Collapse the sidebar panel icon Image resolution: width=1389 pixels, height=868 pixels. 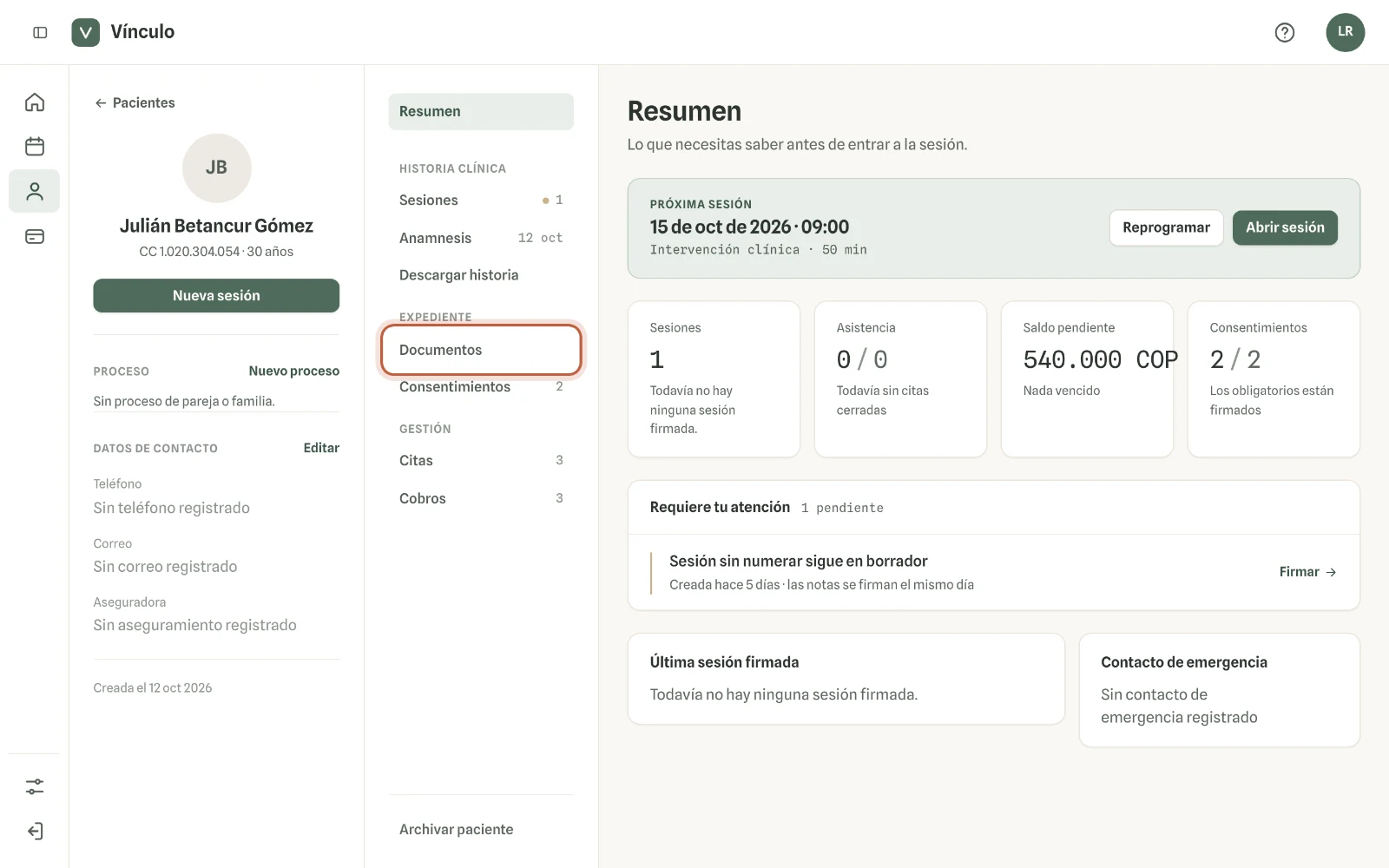[40, 32]
